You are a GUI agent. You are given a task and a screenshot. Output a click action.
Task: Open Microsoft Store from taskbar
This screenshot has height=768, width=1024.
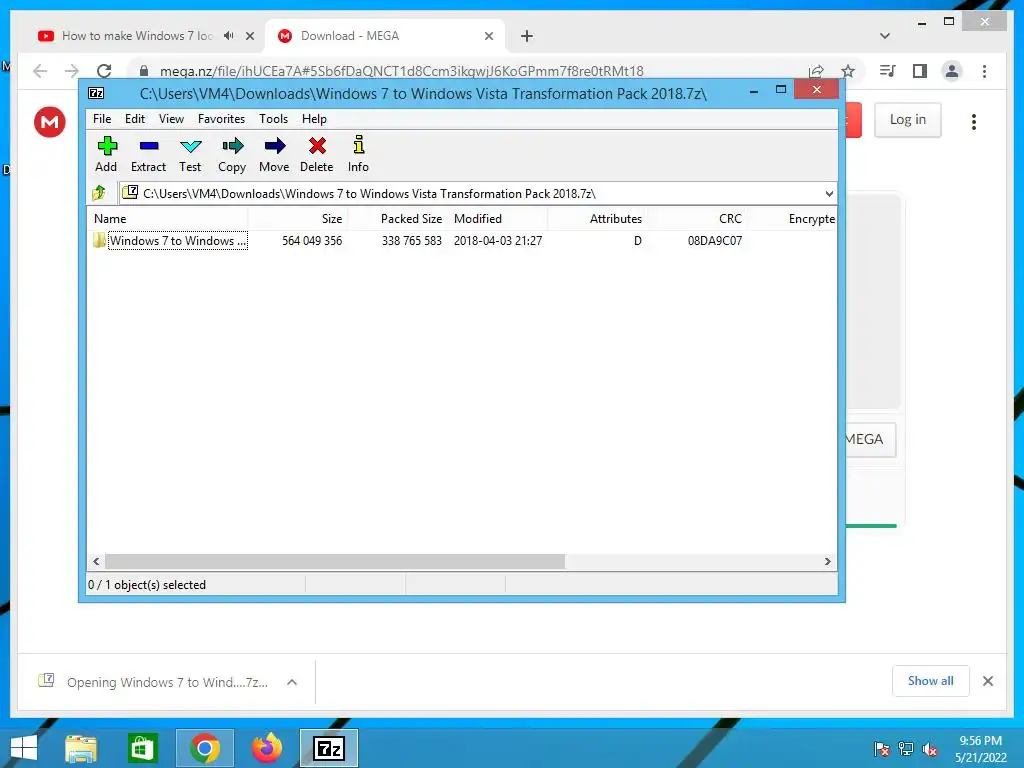(x=142, y=748)
